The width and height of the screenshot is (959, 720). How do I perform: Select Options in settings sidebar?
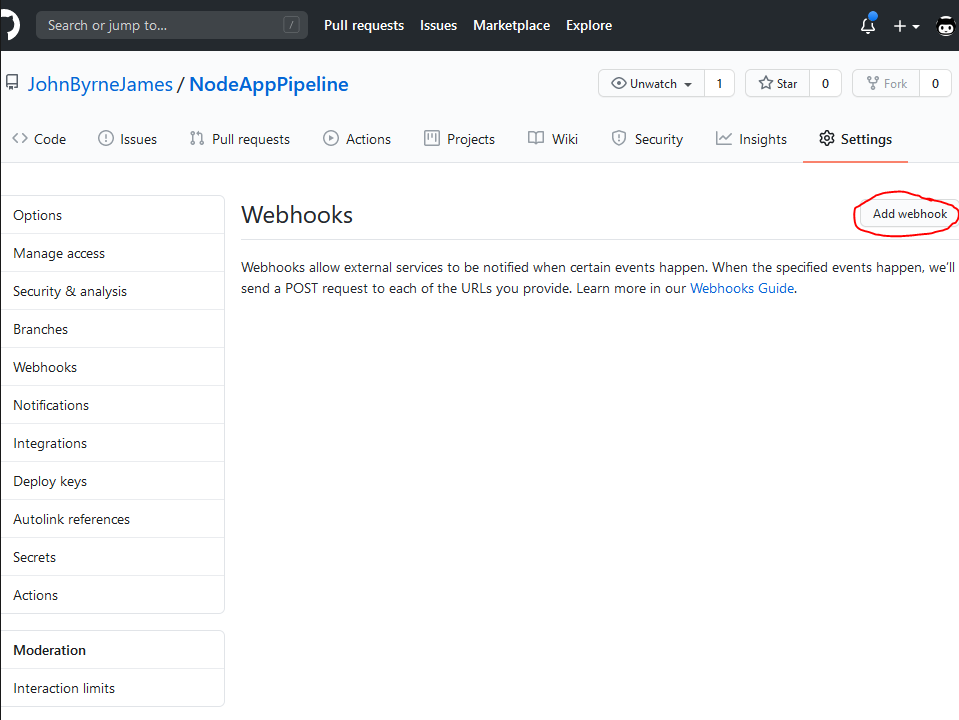click(x=113, y=215)
